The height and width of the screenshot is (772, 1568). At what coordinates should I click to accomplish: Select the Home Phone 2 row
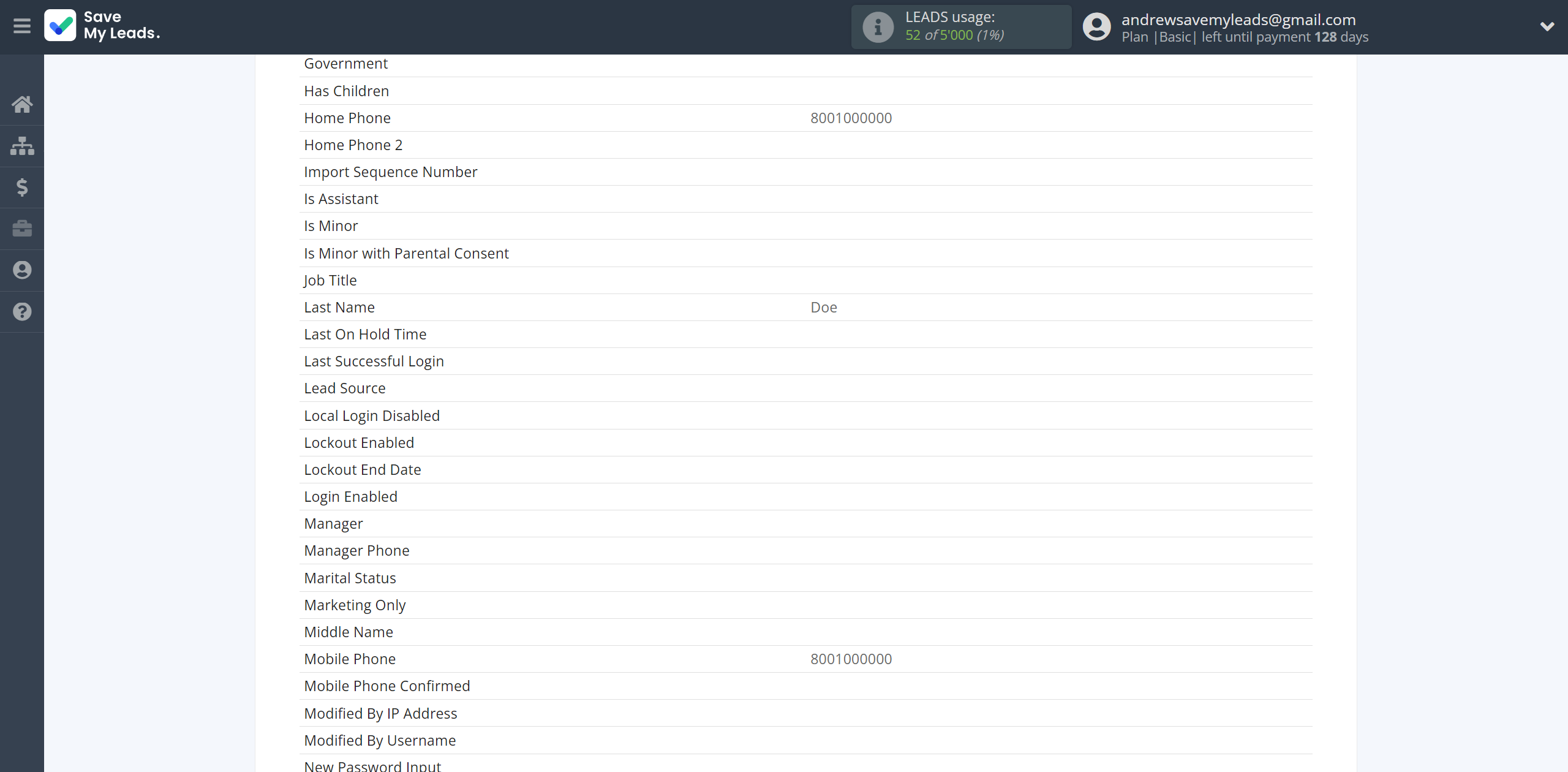(x=805, y=145)
